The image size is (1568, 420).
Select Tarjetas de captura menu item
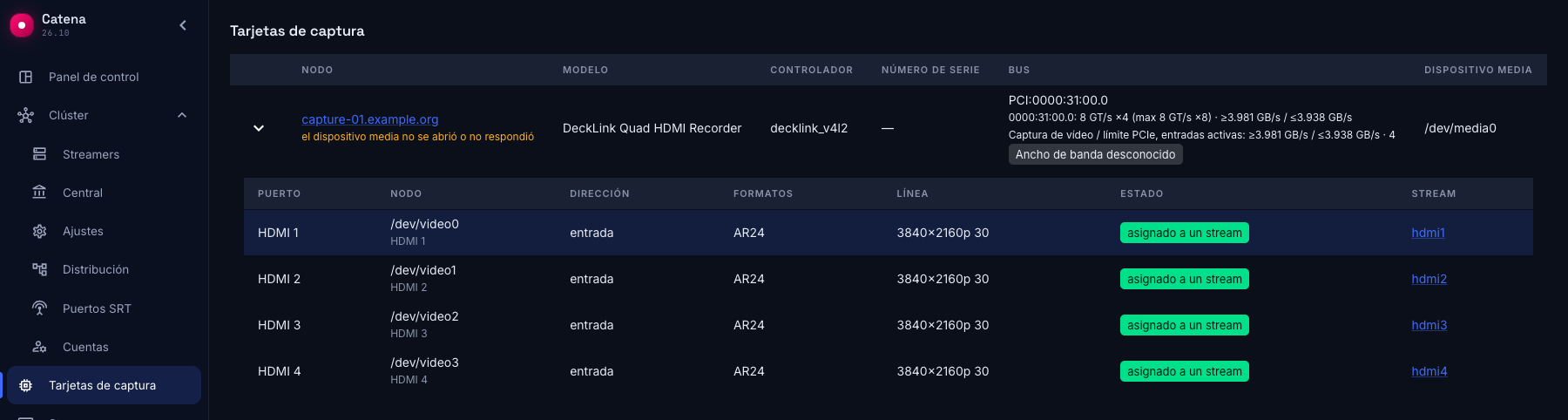(104, 385)
